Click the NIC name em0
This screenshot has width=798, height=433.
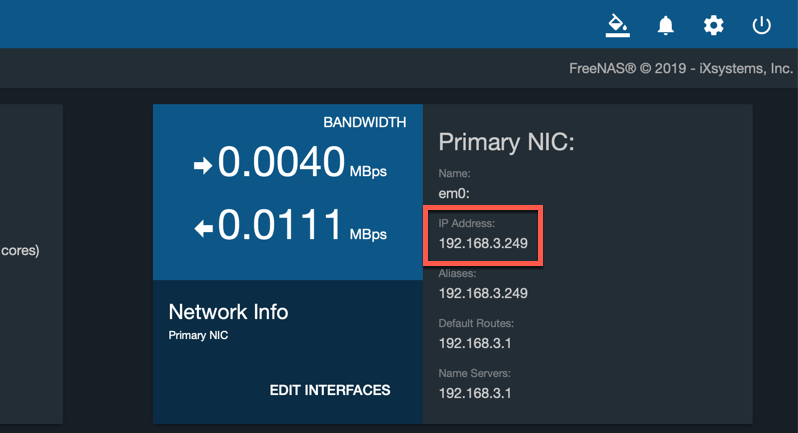coord(454,194)
